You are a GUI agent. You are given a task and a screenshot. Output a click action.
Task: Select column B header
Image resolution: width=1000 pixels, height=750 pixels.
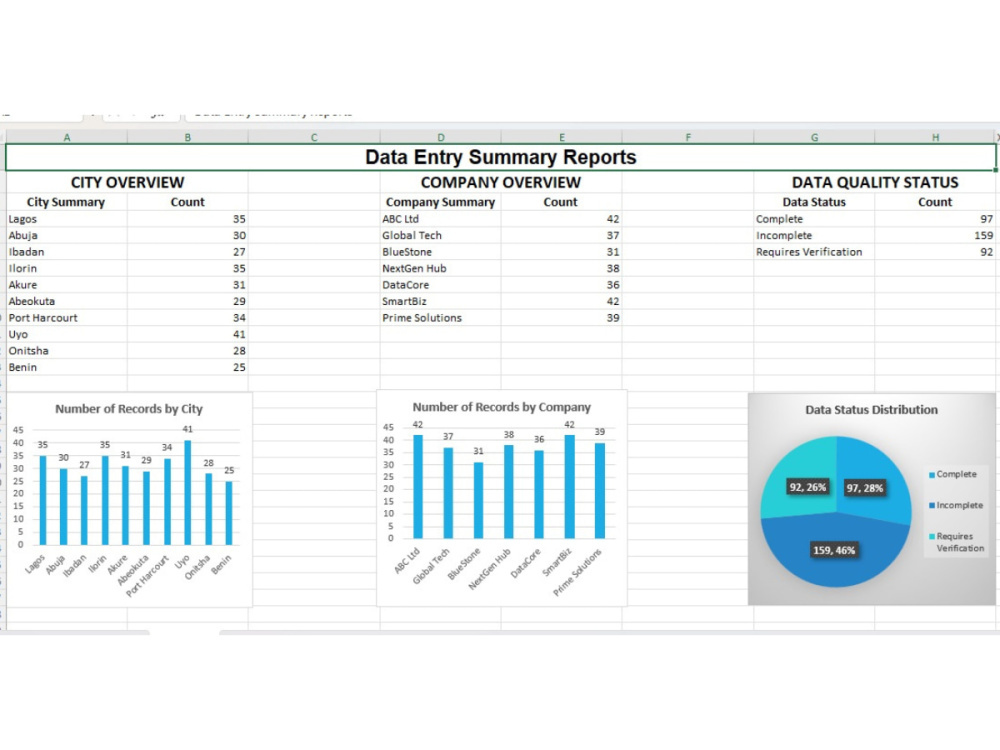(188, 137)
